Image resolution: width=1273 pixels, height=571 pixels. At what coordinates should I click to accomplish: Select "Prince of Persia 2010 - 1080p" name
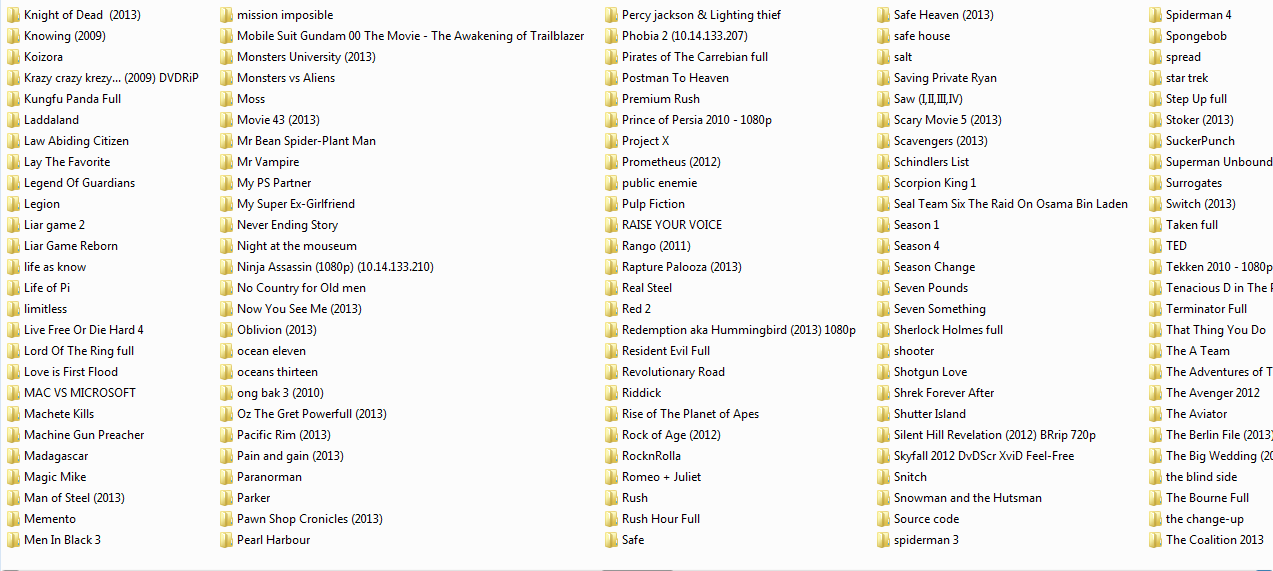pos(697,120)
